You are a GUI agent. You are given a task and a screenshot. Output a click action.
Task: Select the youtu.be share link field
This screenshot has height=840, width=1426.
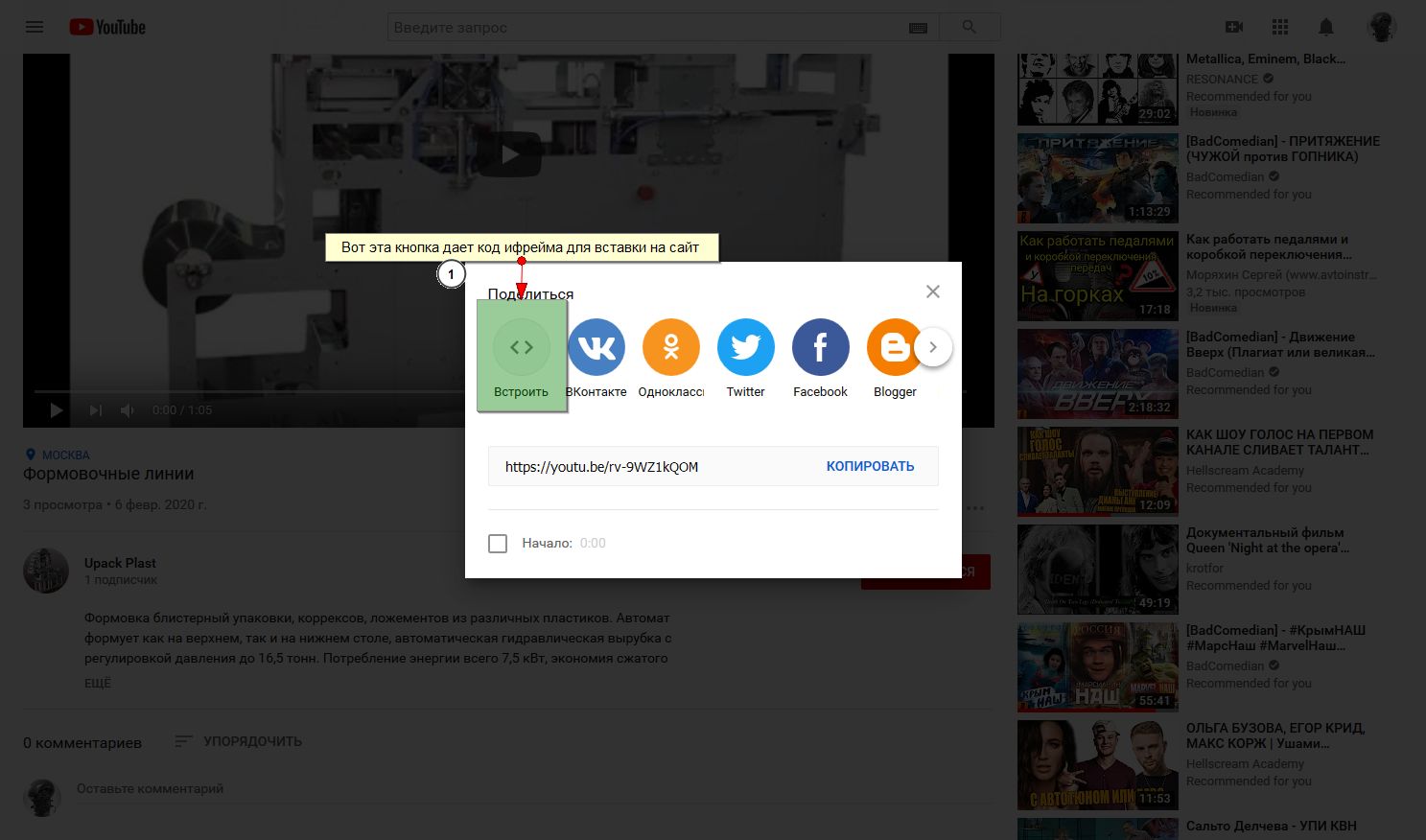pos(601,467)
